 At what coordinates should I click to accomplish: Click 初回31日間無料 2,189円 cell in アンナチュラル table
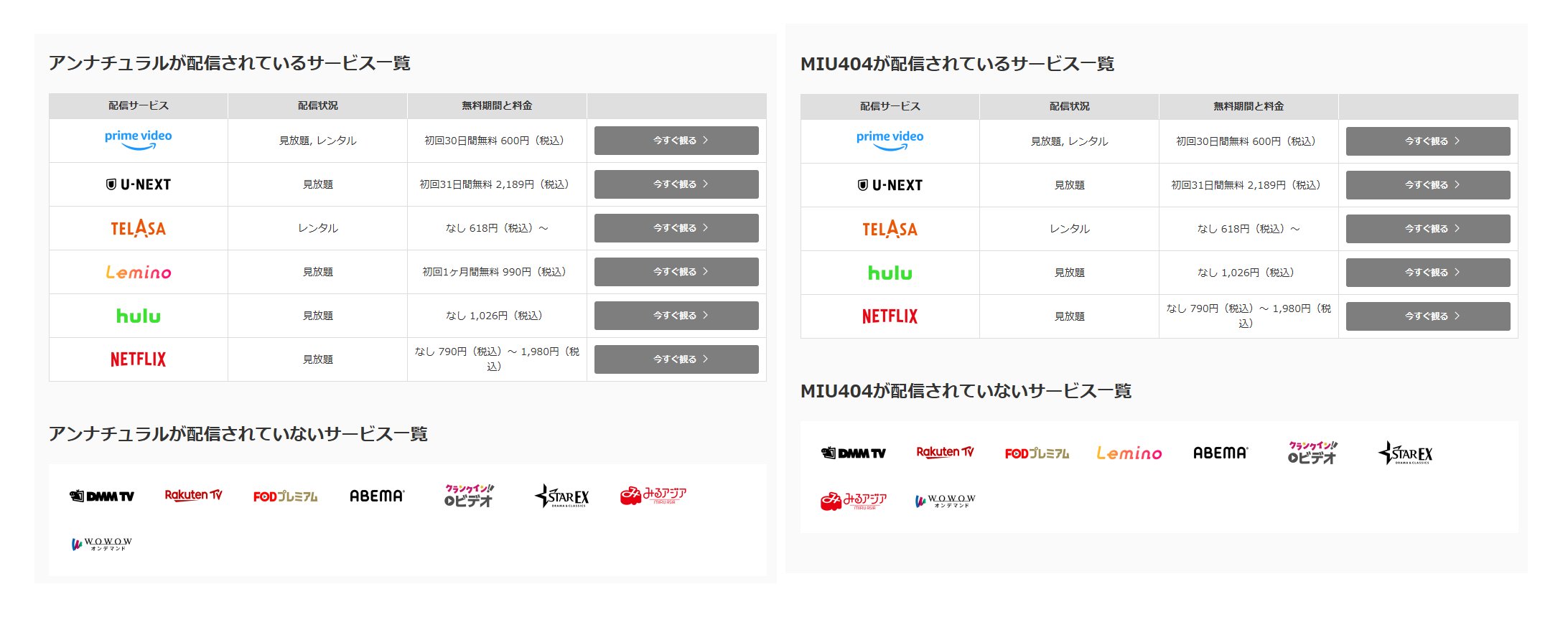click(x=497, y=184)
